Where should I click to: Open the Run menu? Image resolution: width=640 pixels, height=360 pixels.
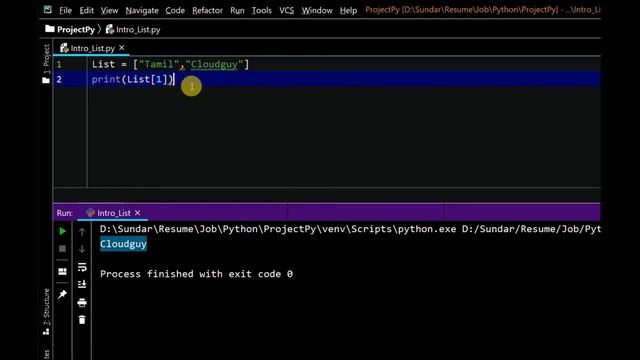237,10
